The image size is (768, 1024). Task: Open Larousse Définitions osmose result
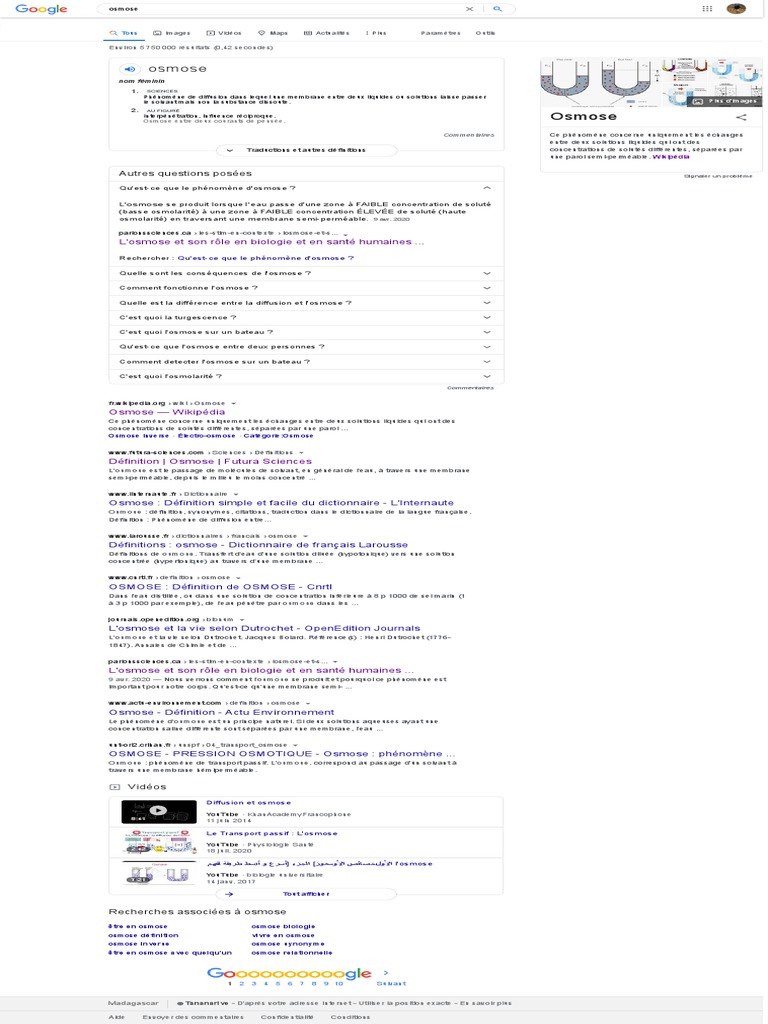coord(258,545)
